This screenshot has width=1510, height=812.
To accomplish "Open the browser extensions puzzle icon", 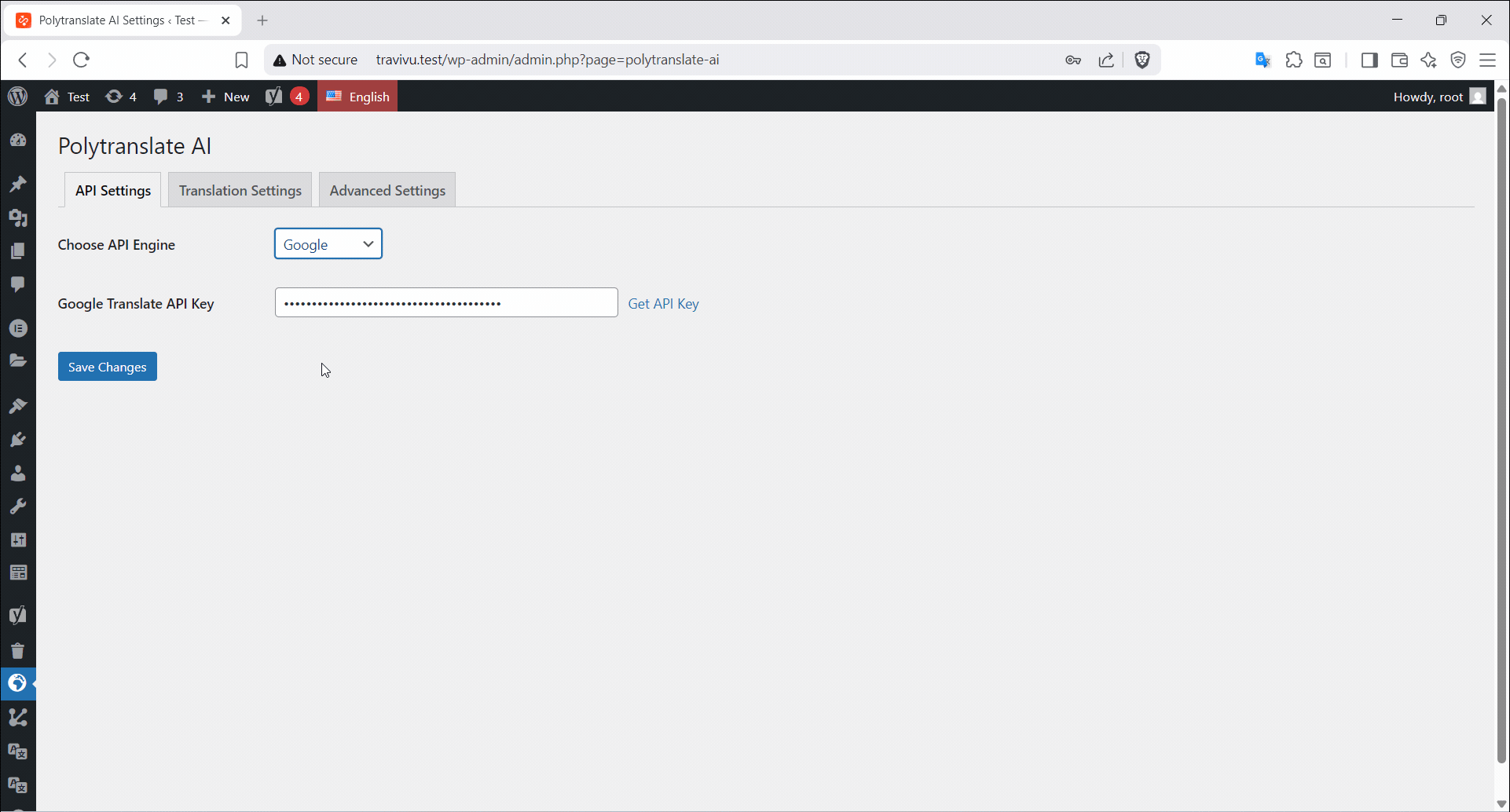I will click(x=1293, y=59).
